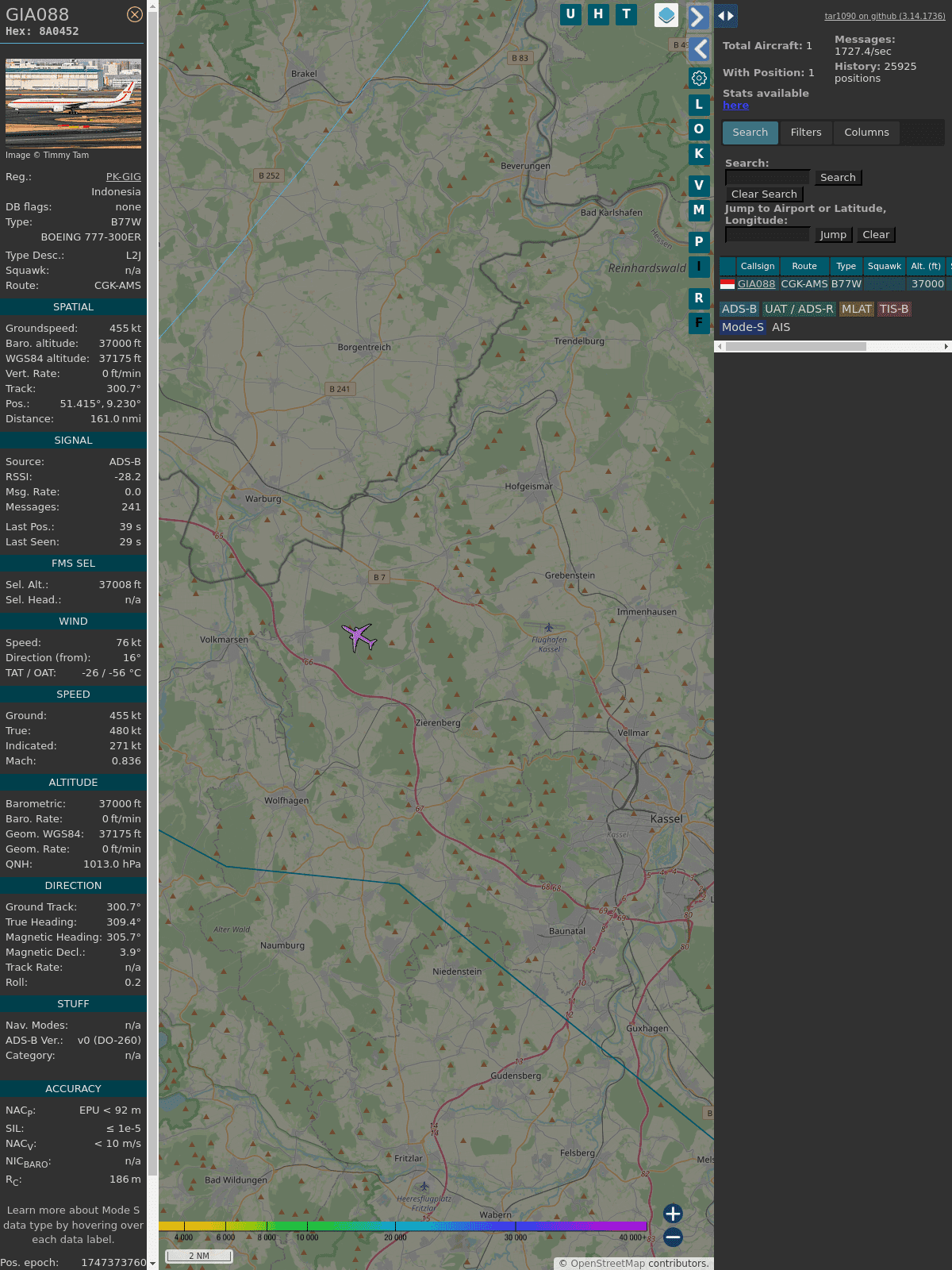Switch to the Columns tab
952x1270 pixels.
[x=866, y=133]
